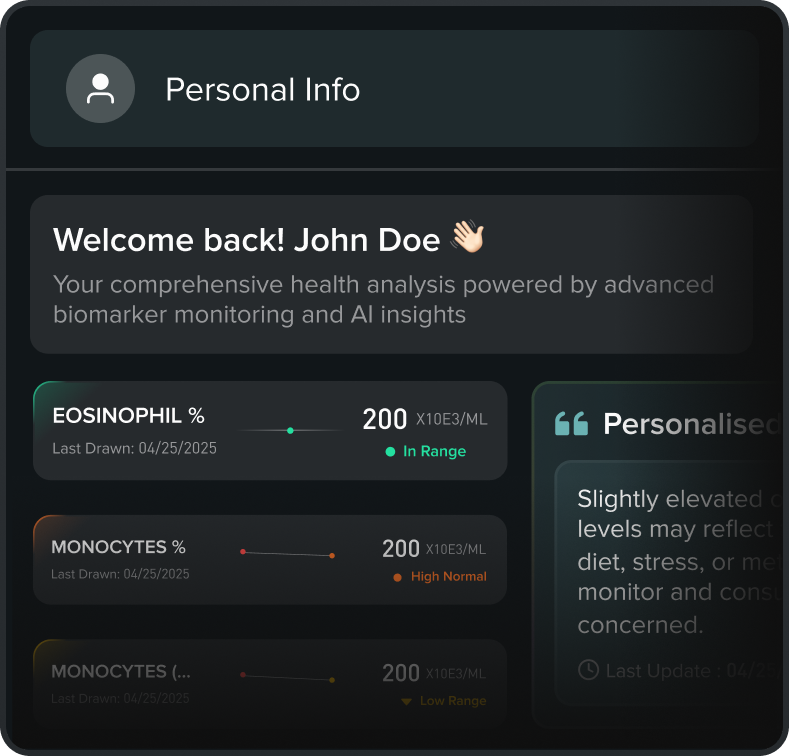Viewport: 789px width, 756px height.
Task: Click the High Normal status label
Action: 448,577
